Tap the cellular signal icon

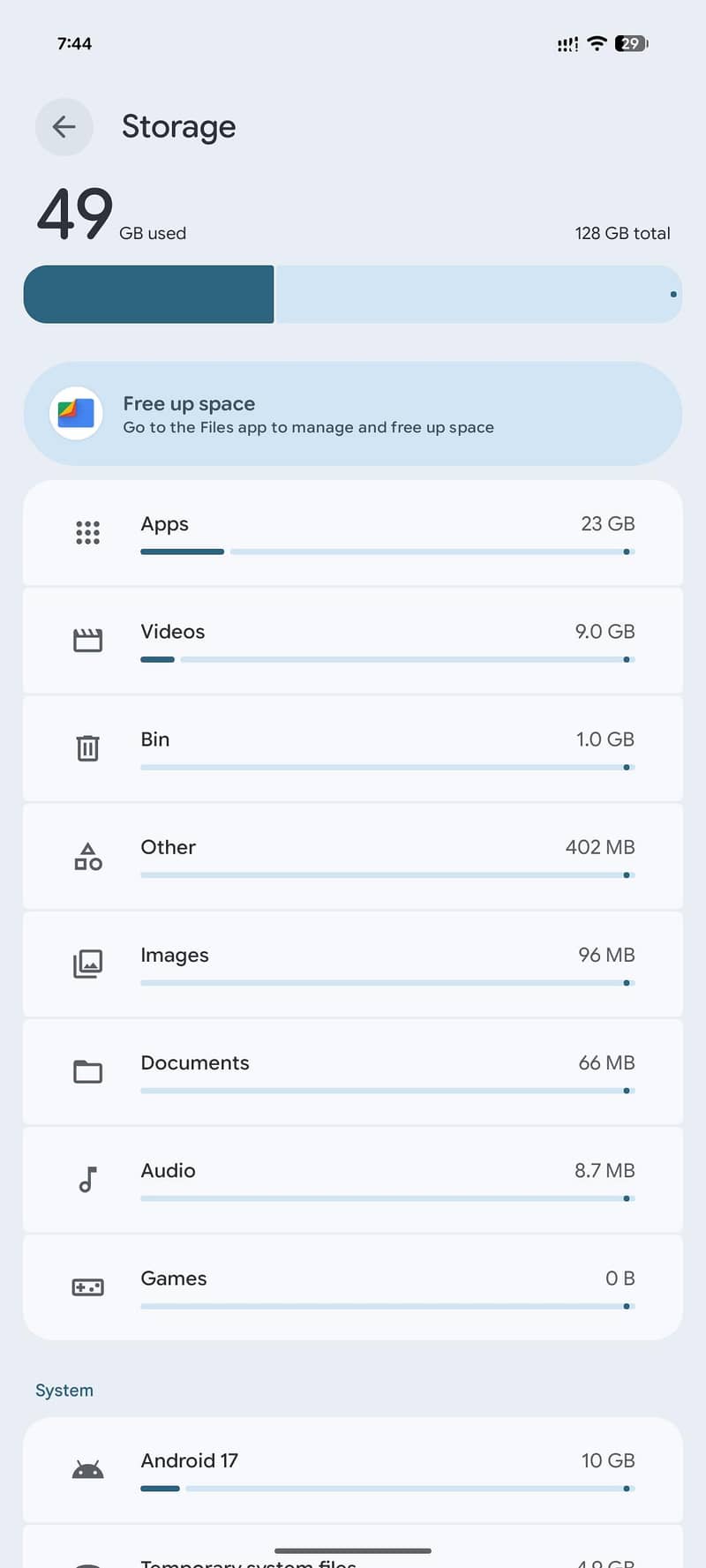[x=568, y=44]
